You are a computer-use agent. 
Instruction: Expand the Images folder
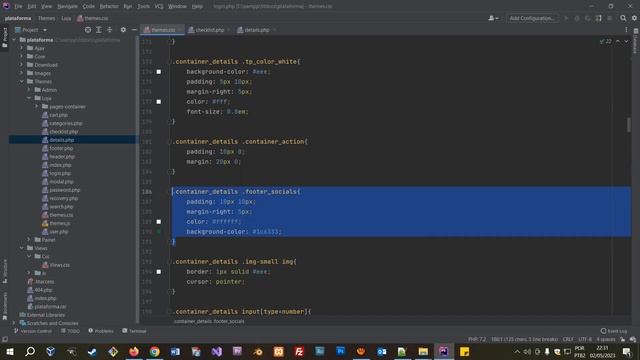tap(22, 73)
